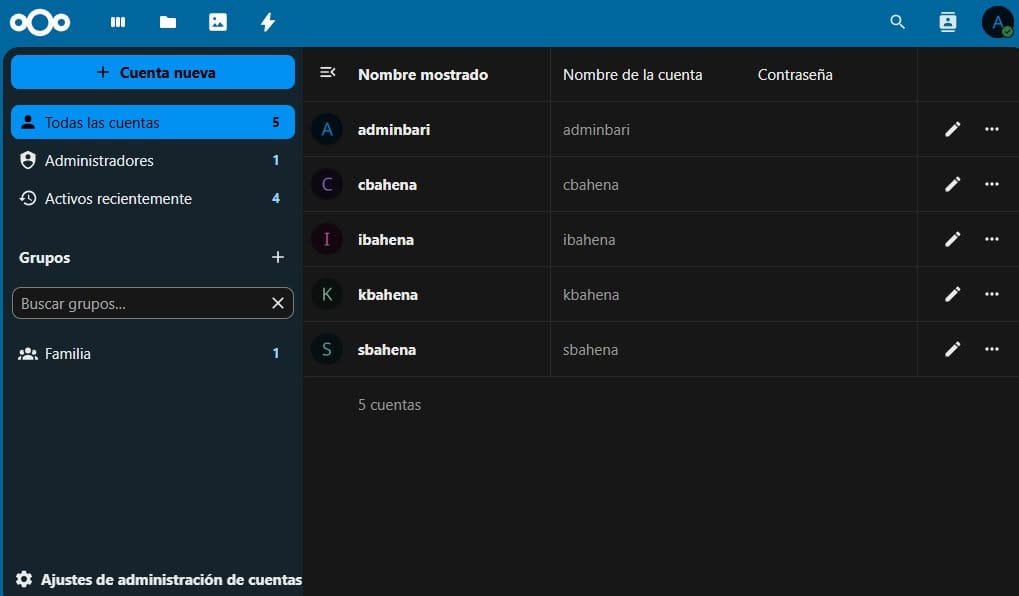The height and width of the screenshot is (596, 1019).
Task: Edit the sbahena account with pencil
Action: [x=952, y=350]
